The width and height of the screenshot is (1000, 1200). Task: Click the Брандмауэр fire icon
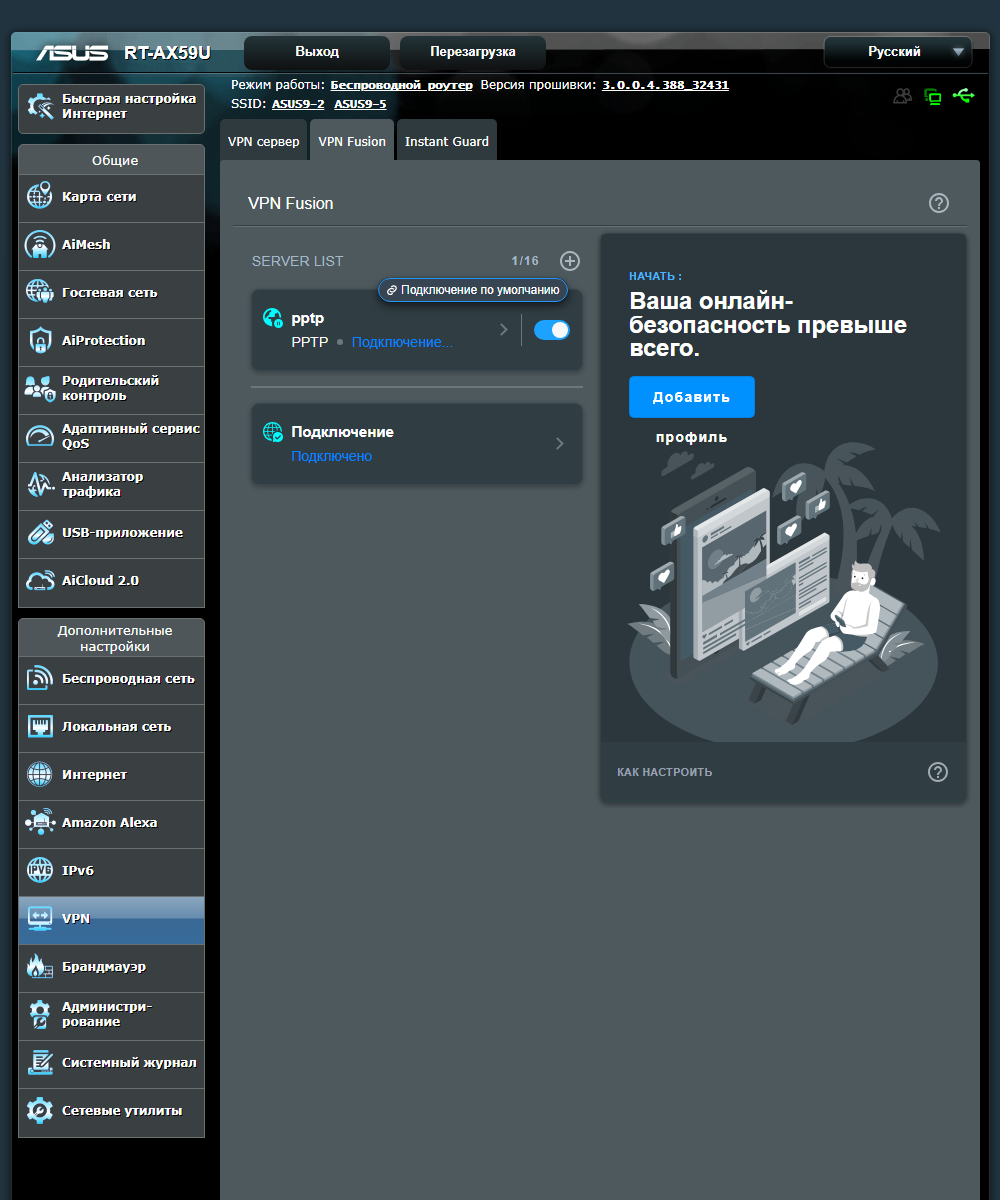click(39, 966)
